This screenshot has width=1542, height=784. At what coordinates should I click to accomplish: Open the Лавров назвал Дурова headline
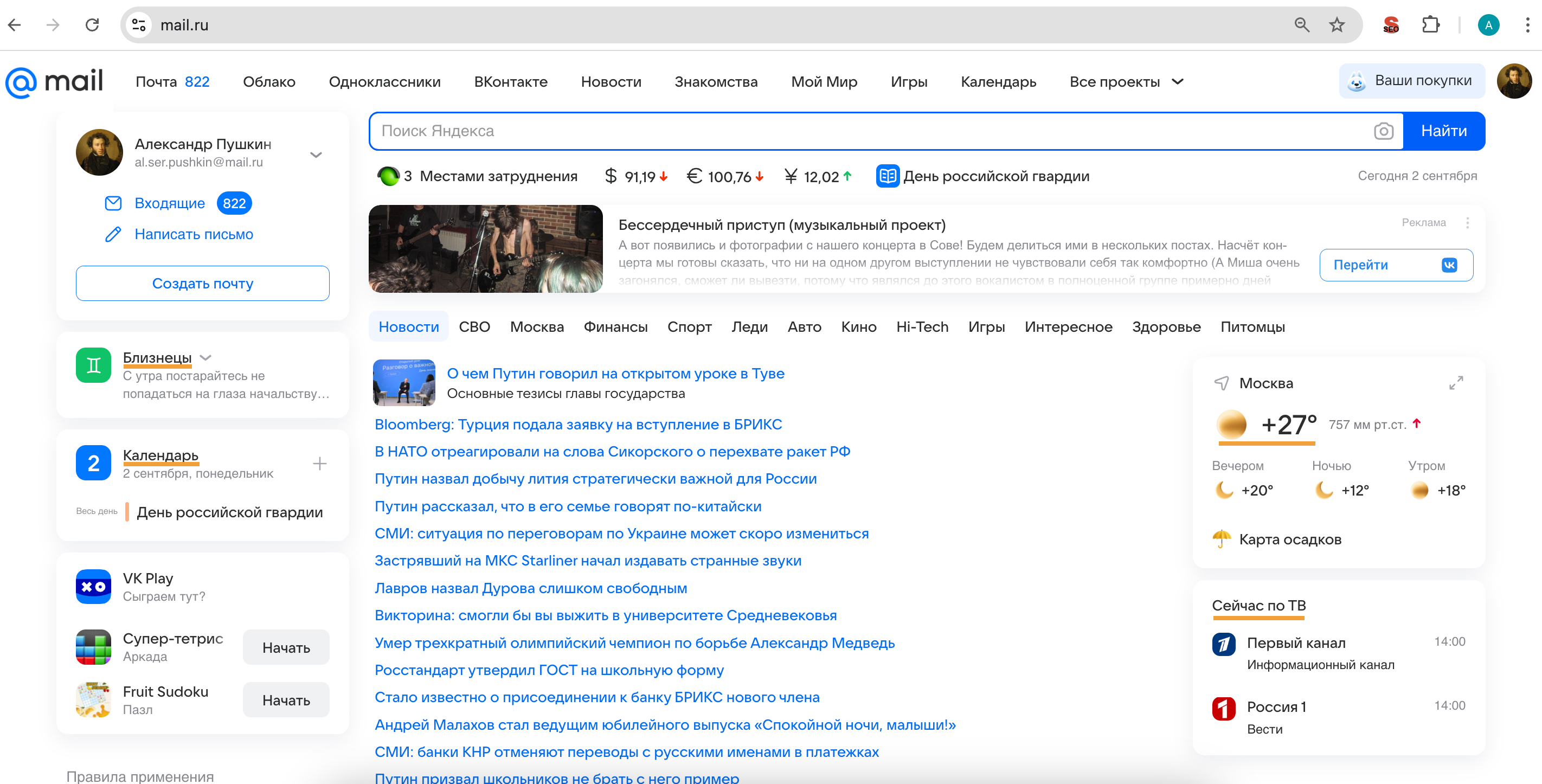pos(530,588)
